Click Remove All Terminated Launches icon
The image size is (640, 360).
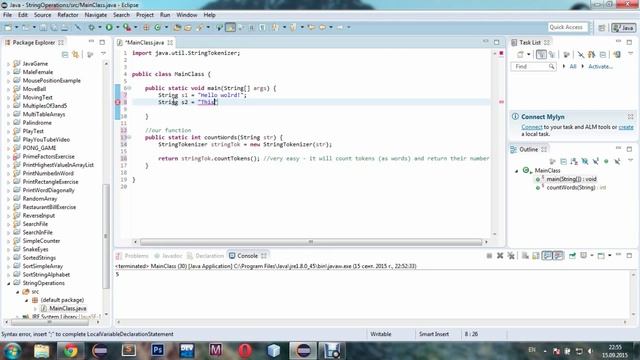pos(511,256)
